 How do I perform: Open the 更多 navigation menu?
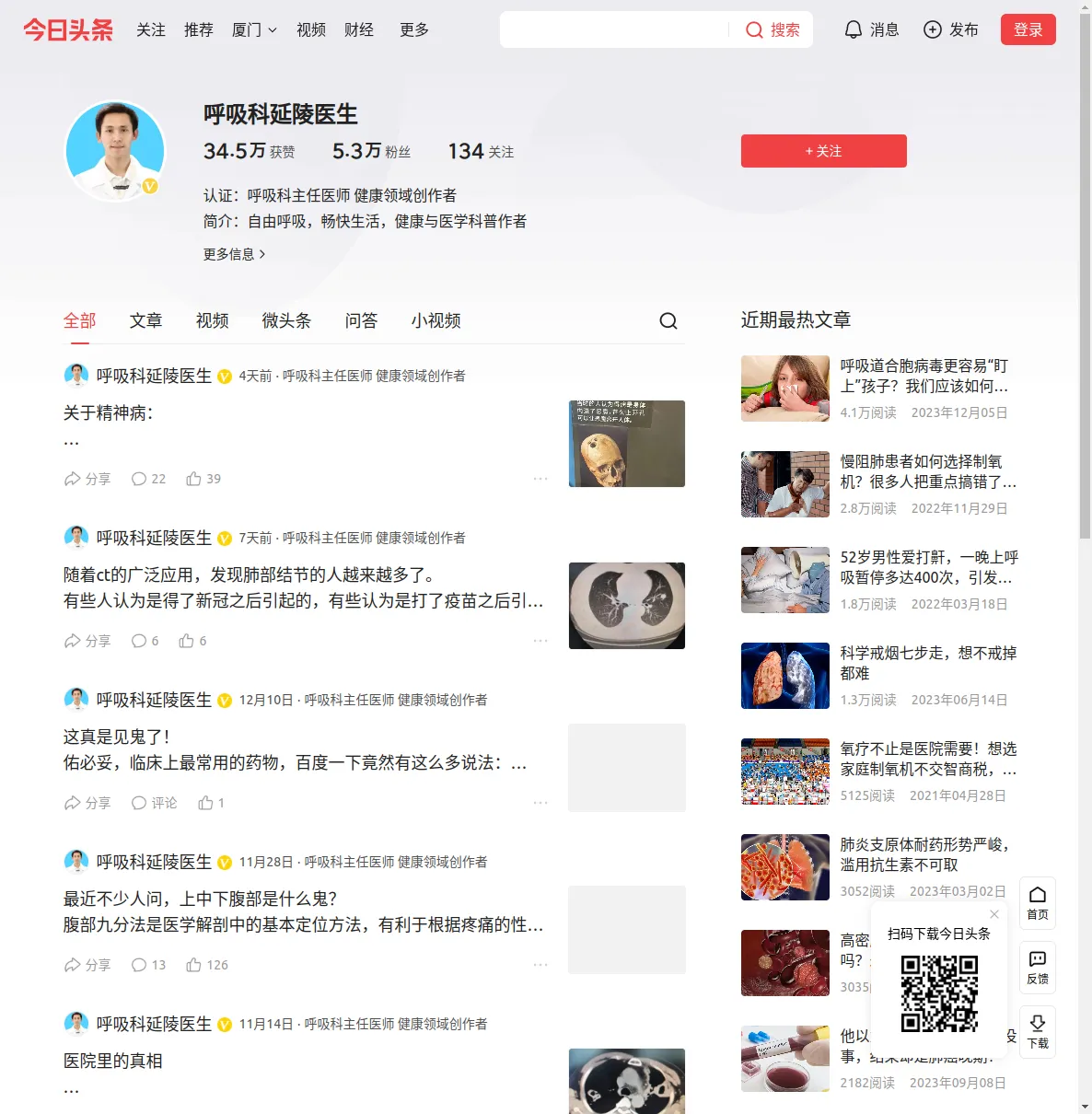[x=414, y=29]
